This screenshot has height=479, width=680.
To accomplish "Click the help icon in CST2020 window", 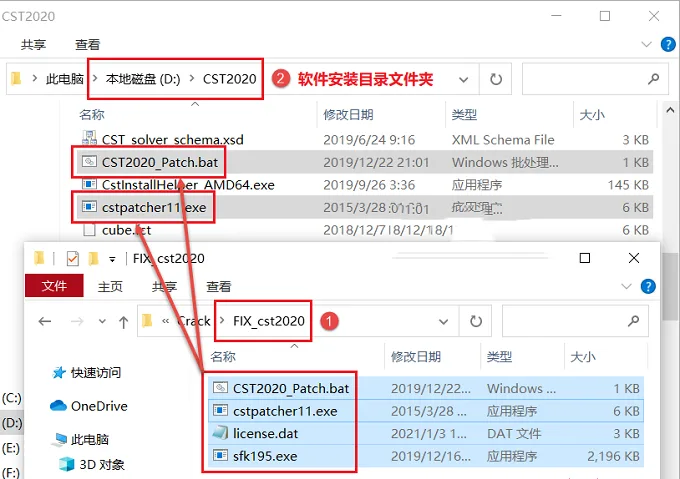I will coord(668,44).
